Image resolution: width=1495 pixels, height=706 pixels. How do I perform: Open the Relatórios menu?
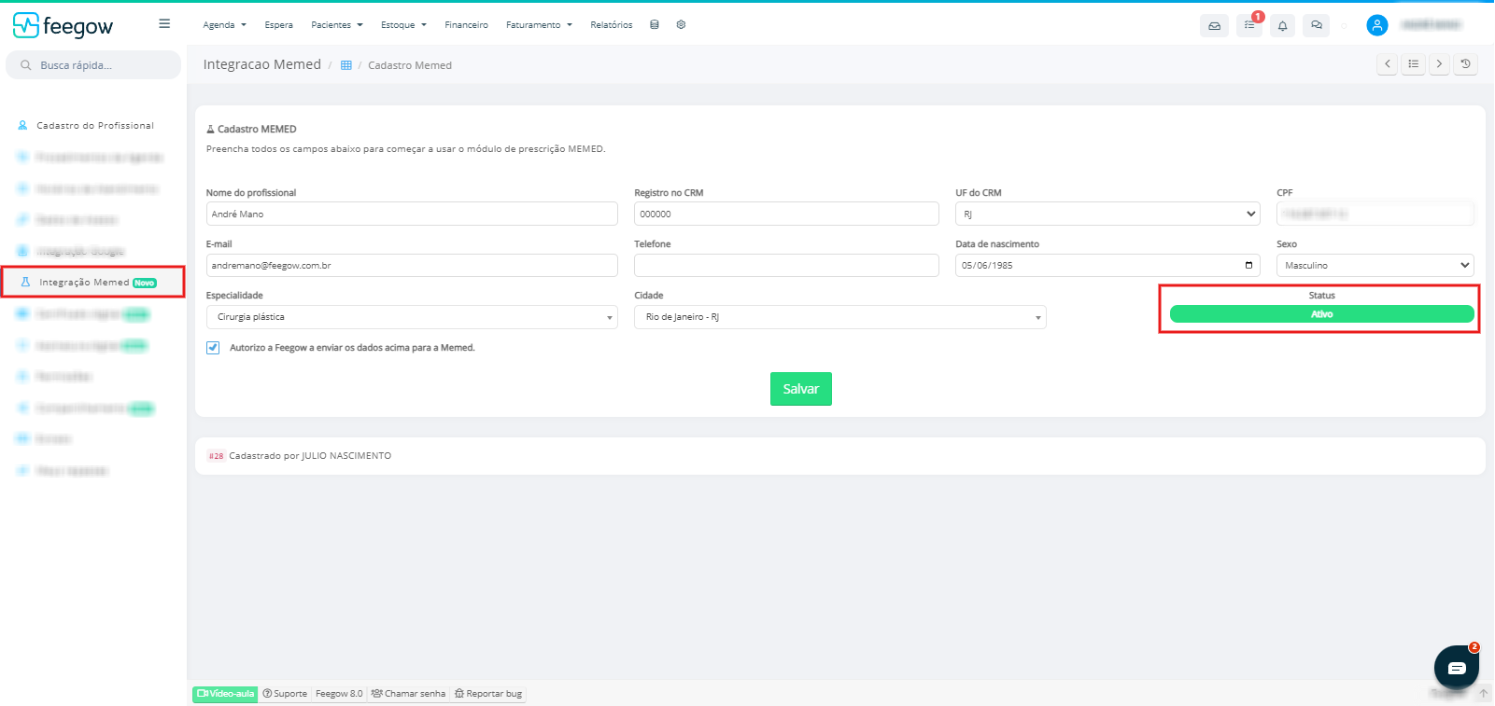pyautogui.click(x=611, y=25)
